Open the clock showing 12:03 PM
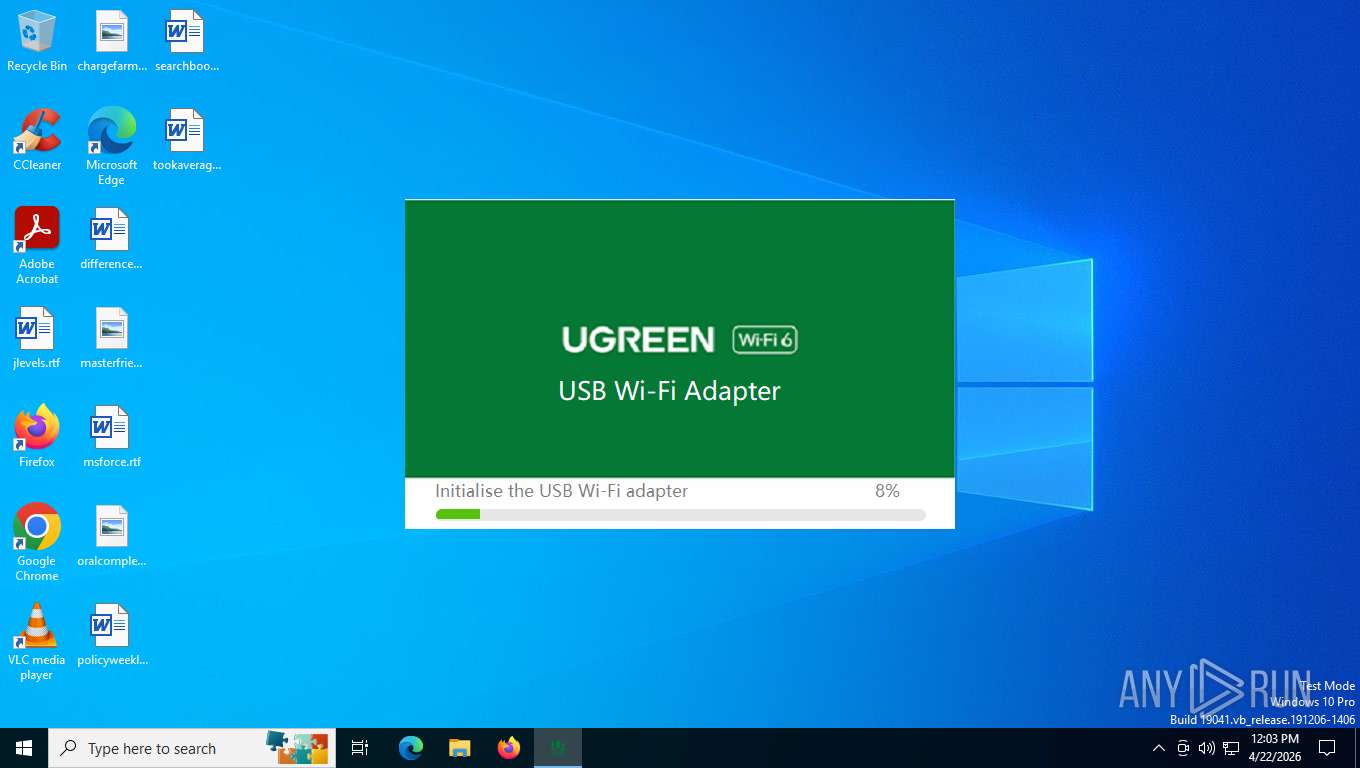The height and width of the screenshot is (768, 1360). [1275, 748]
